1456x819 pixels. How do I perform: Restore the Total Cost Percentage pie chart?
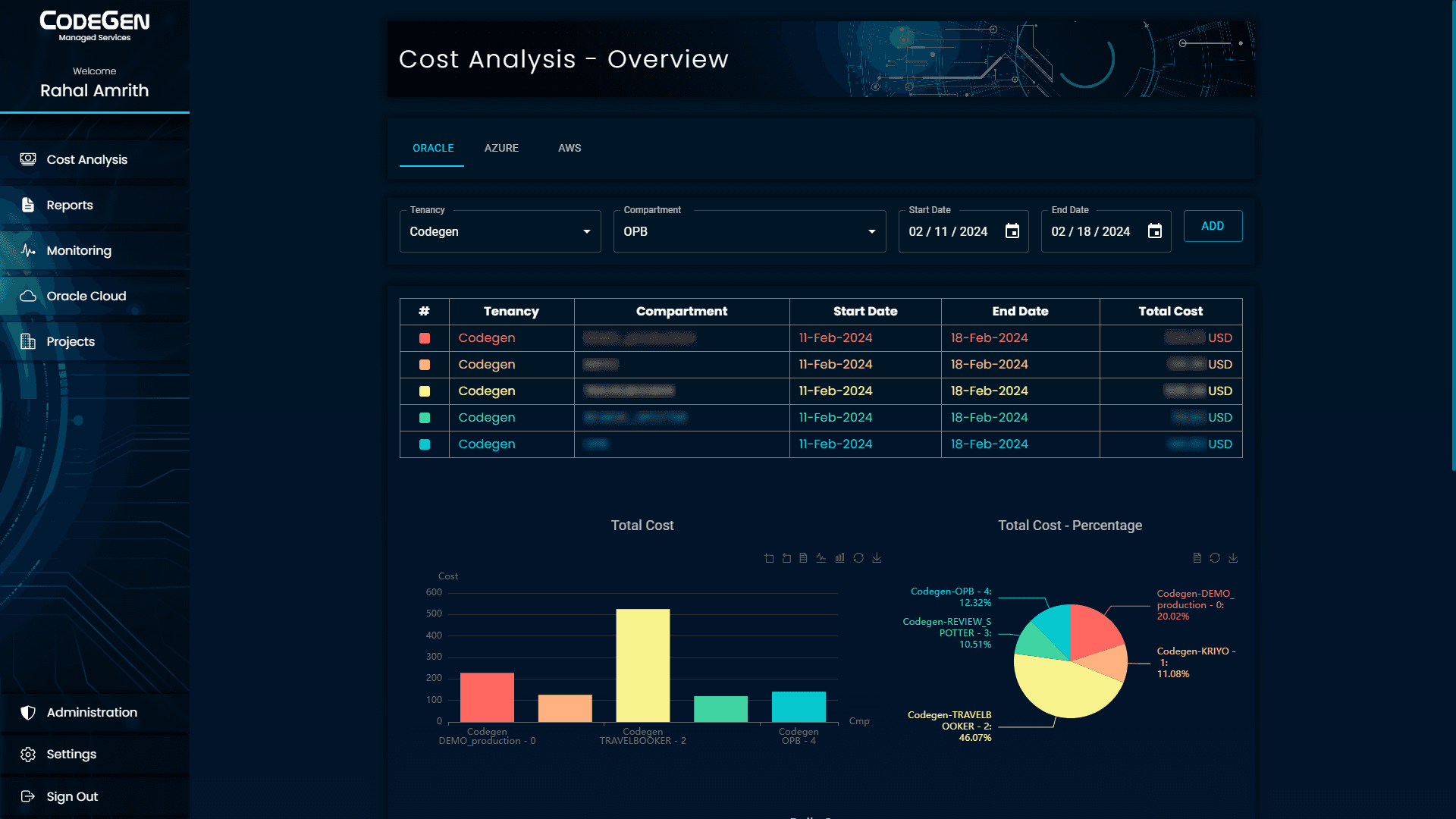click(1215, 558)
